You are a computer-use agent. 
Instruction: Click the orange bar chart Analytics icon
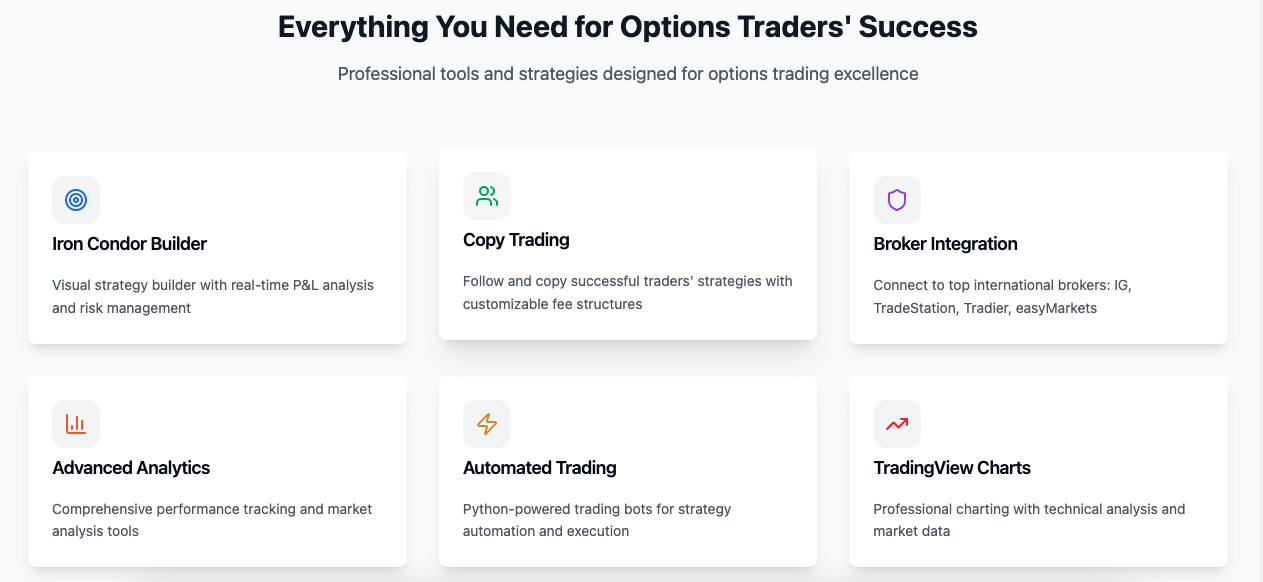coord(76,424)
